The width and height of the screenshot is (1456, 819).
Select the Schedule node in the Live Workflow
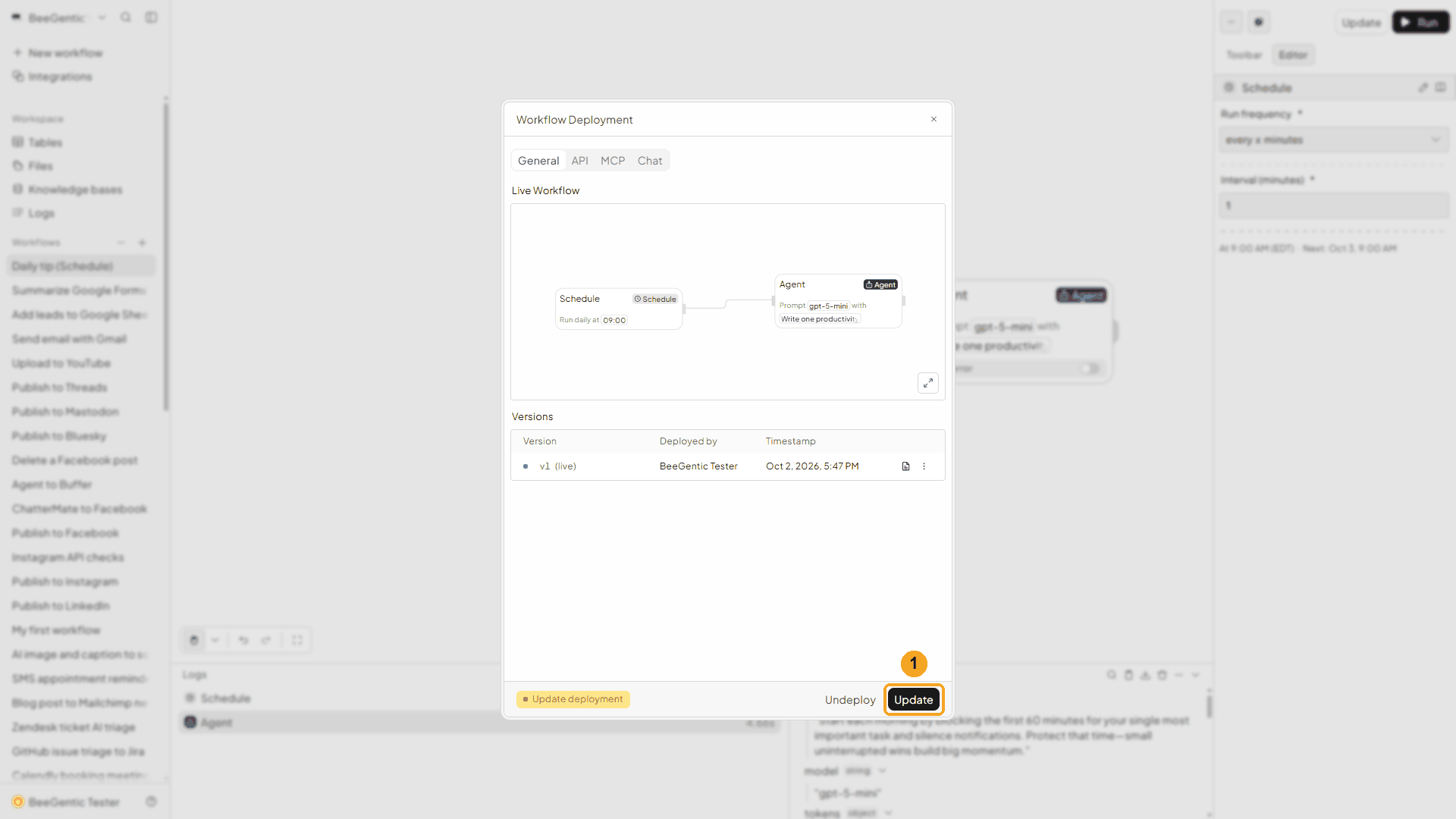[x=619, y=309]
